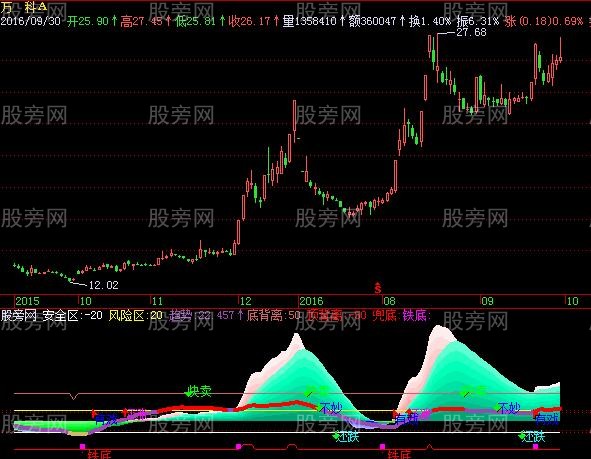Image resolution: width=591 pixels, height=459 pixels.
Task: Click the 还跌 signal below the 2016 decline
Action: pyautogui.click(x=347, y=437)
